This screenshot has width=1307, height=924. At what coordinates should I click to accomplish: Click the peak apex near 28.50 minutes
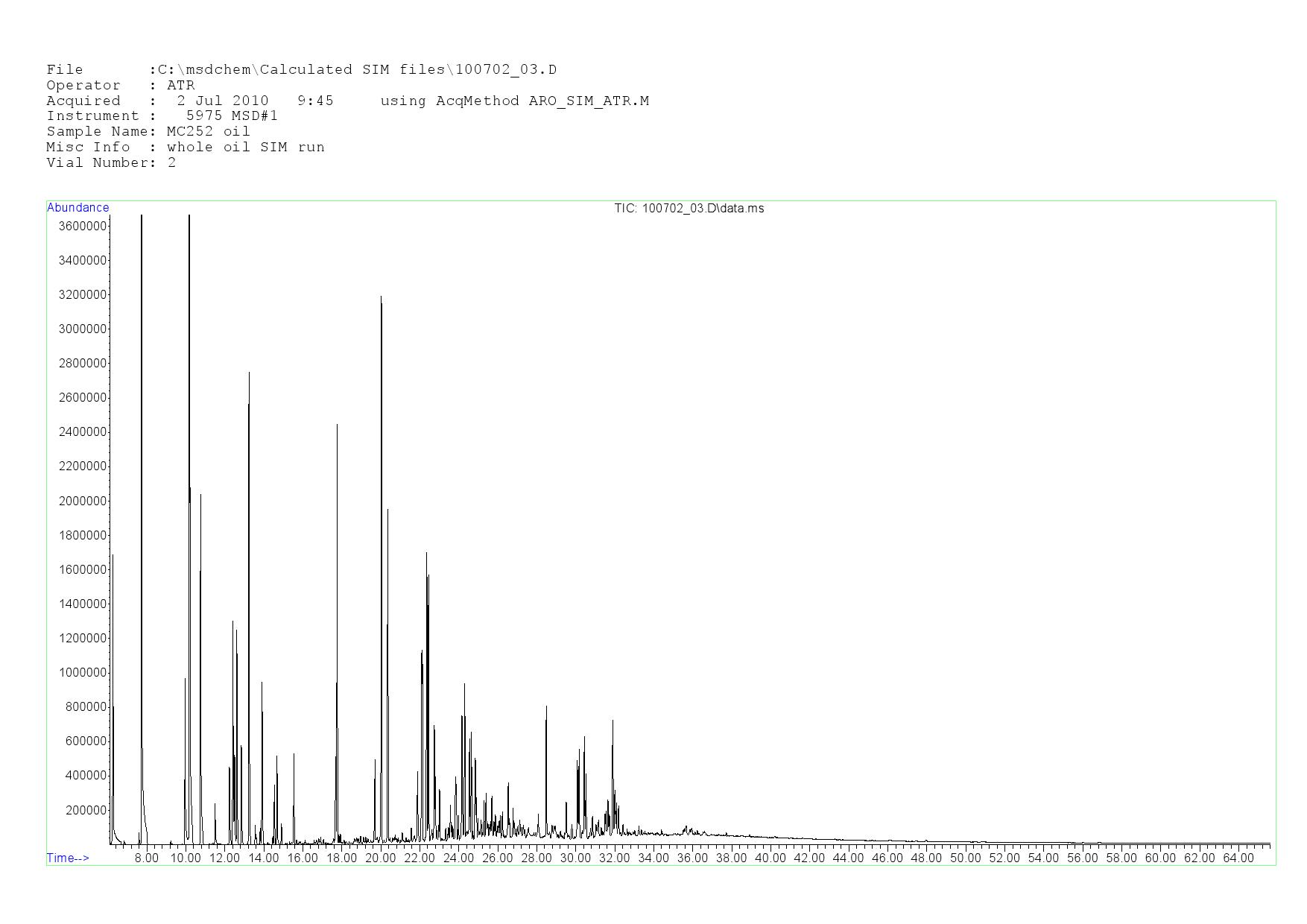coord(546,707)
